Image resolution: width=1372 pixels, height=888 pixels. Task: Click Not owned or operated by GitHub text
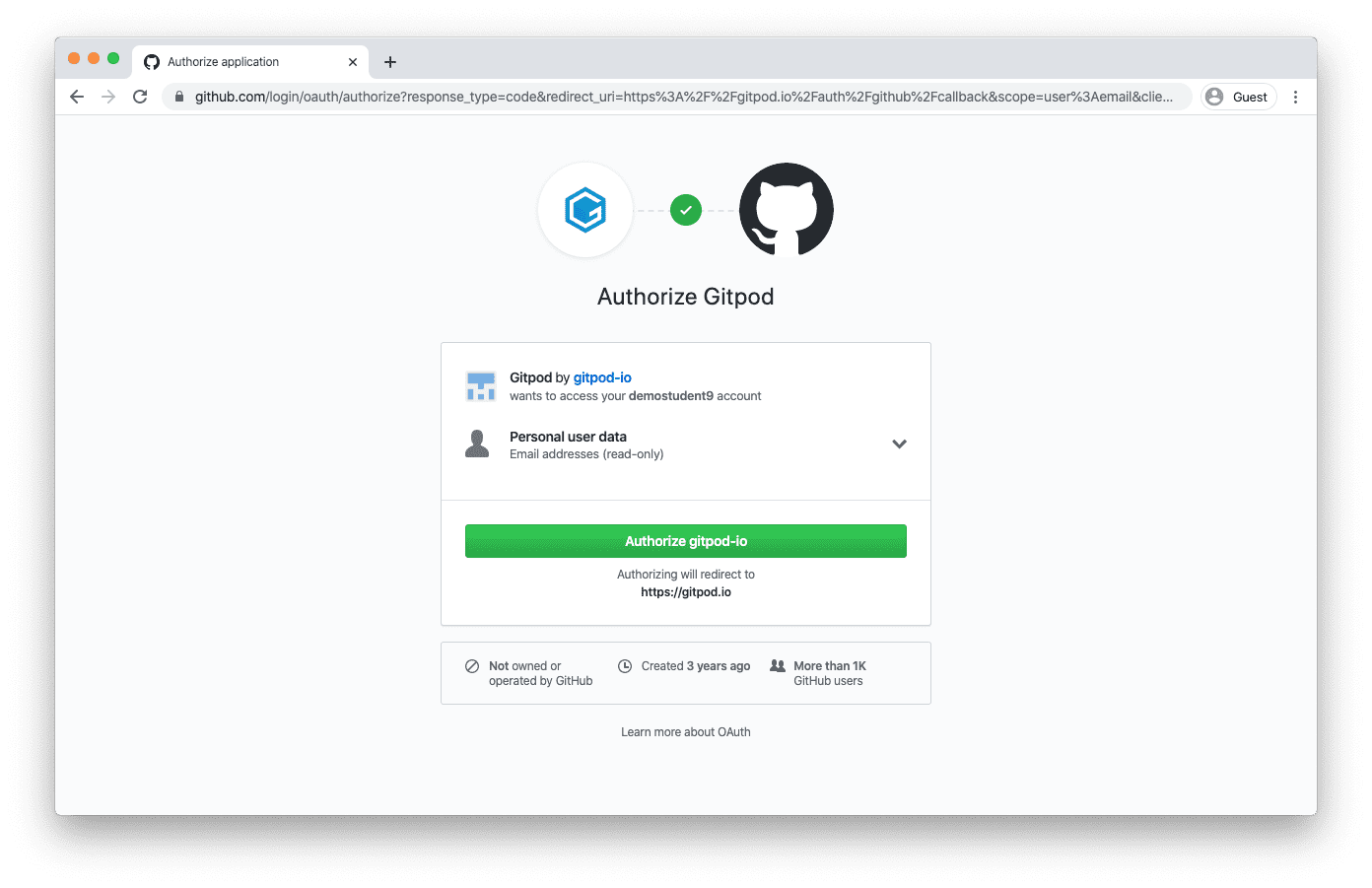pos(541,673)
